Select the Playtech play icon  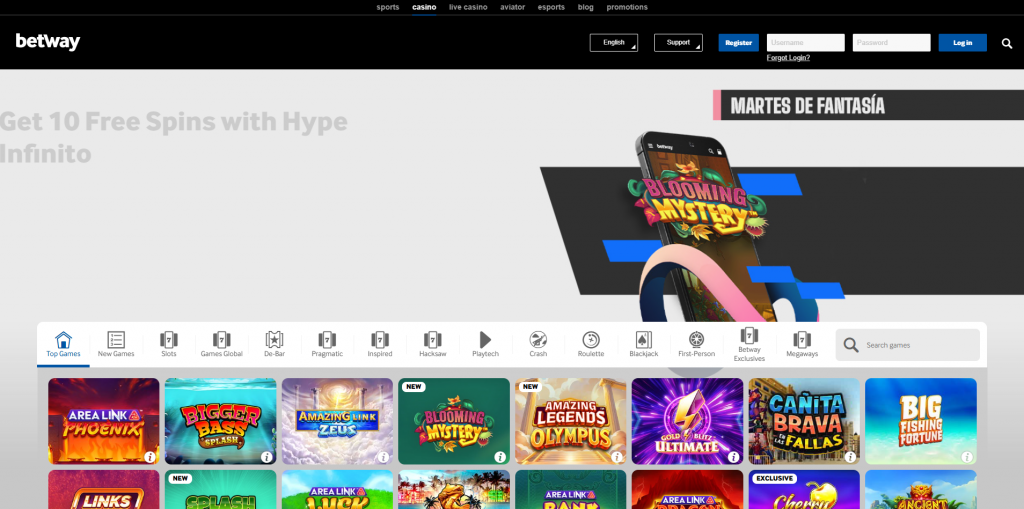point(485,340)
